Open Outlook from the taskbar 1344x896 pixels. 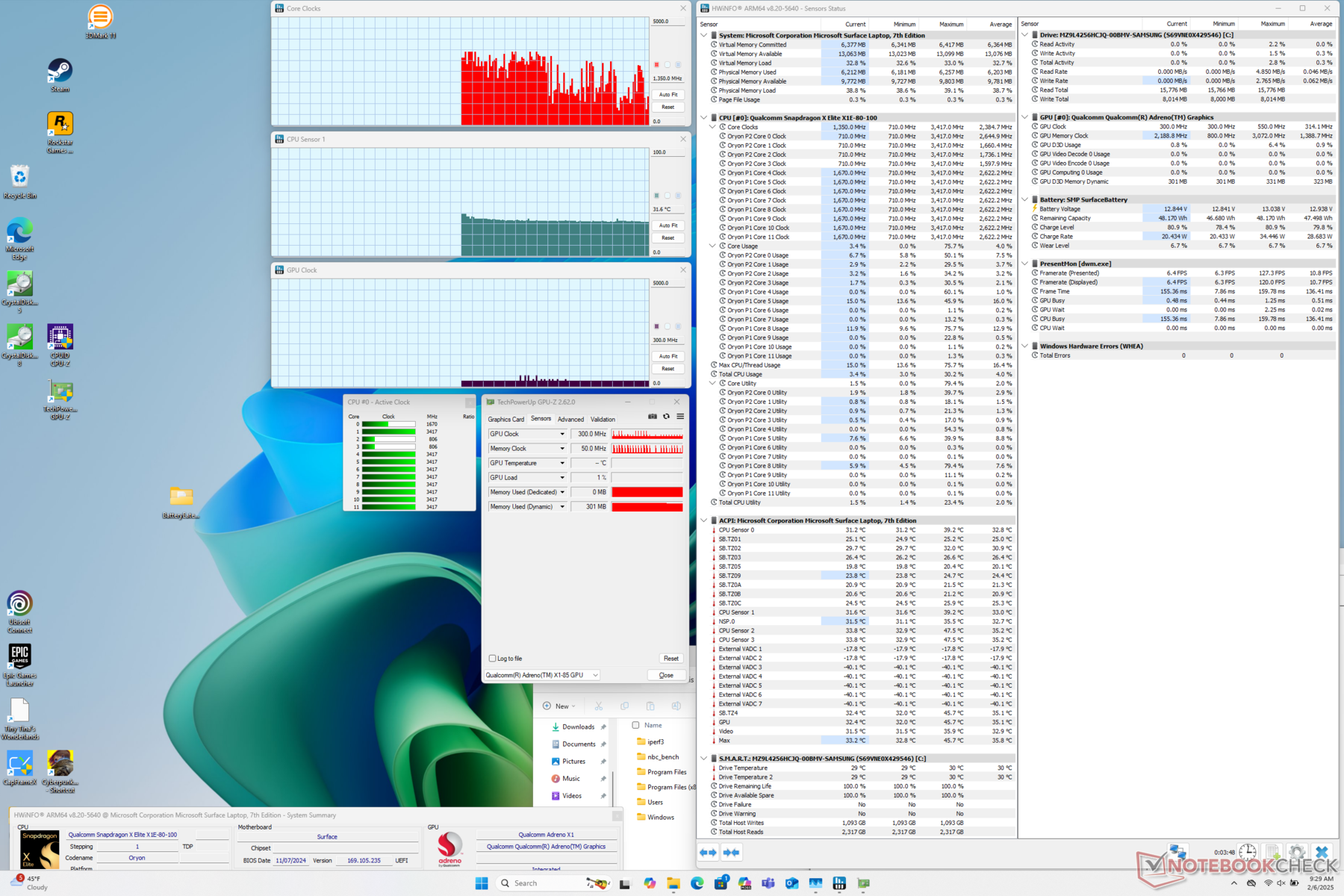791,883
